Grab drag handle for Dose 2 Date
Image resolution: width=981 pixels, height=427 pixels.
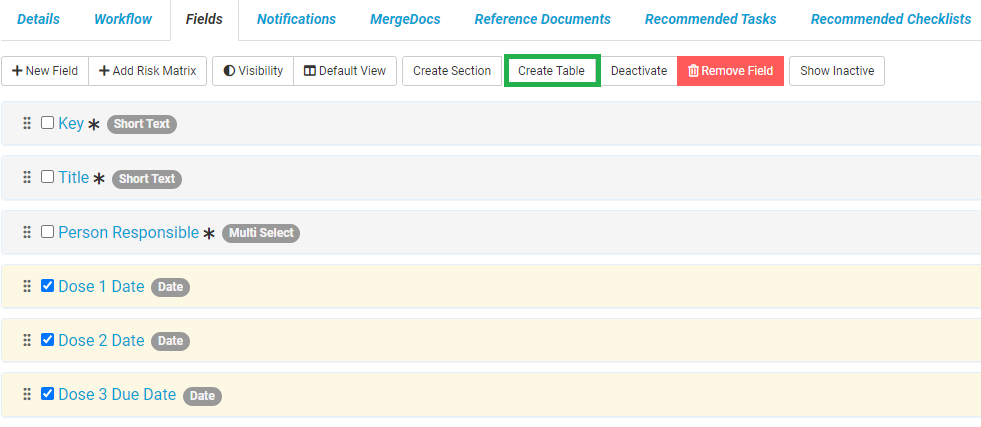pos(27,340)
